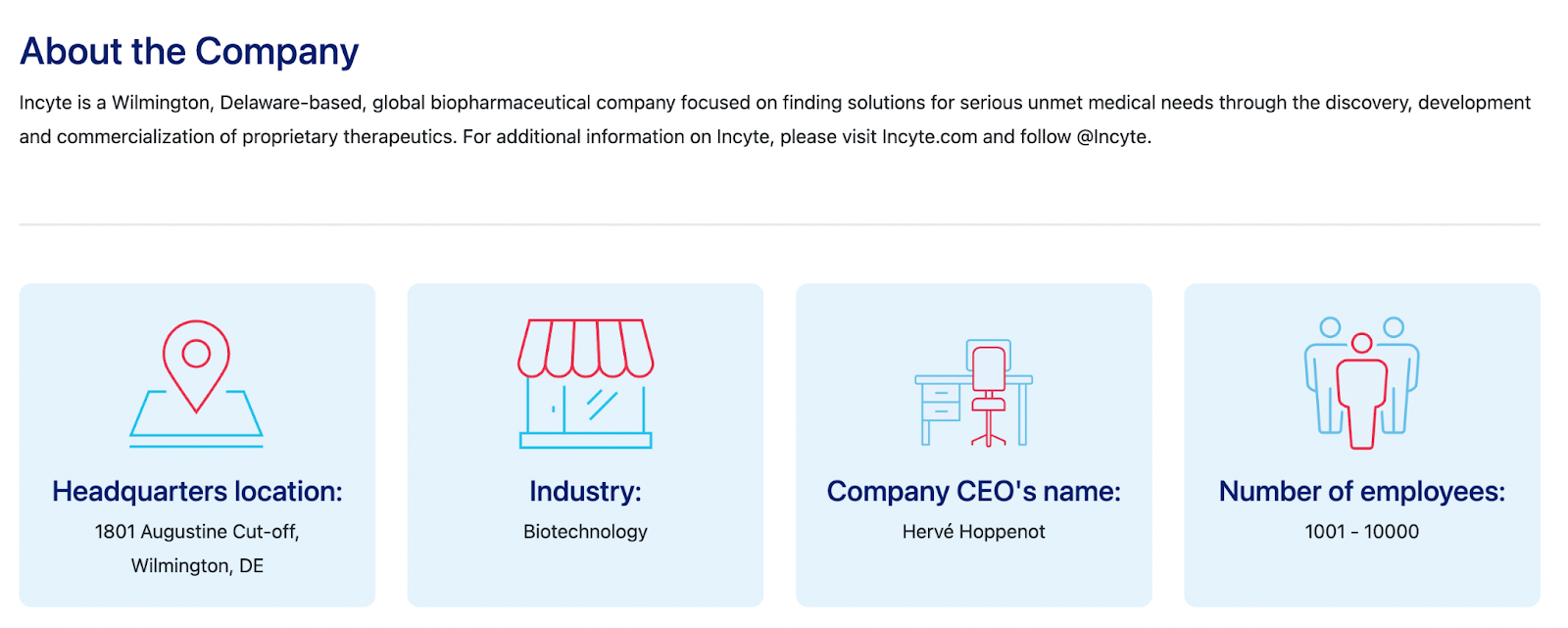Click the office desk chair icon

click(x=973, y=392)
